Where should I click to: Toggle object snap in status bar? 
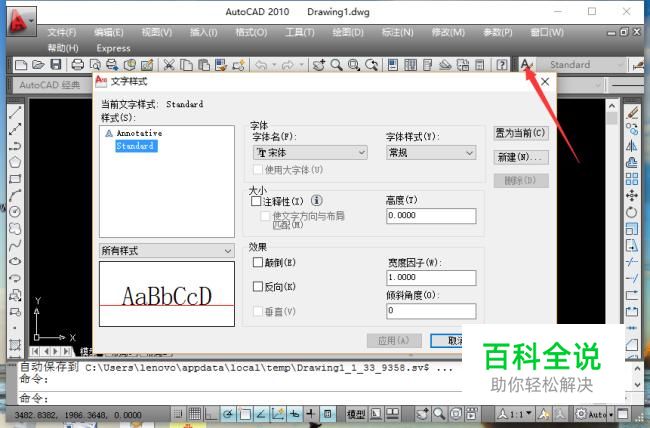pos(245,414)
